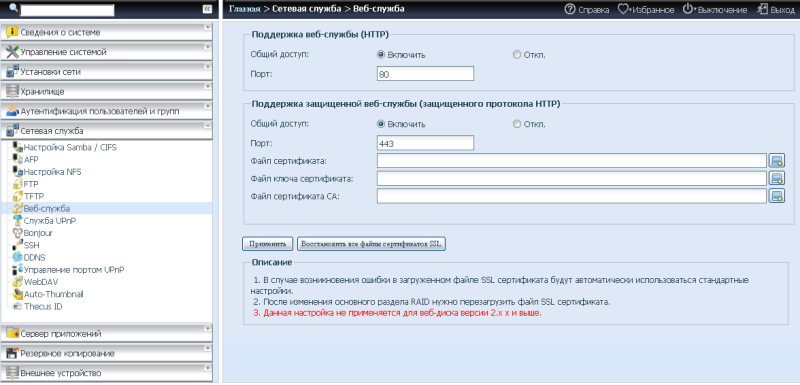
Task: Click the Избранное heart icon
Action: click(x=622, y=9)
